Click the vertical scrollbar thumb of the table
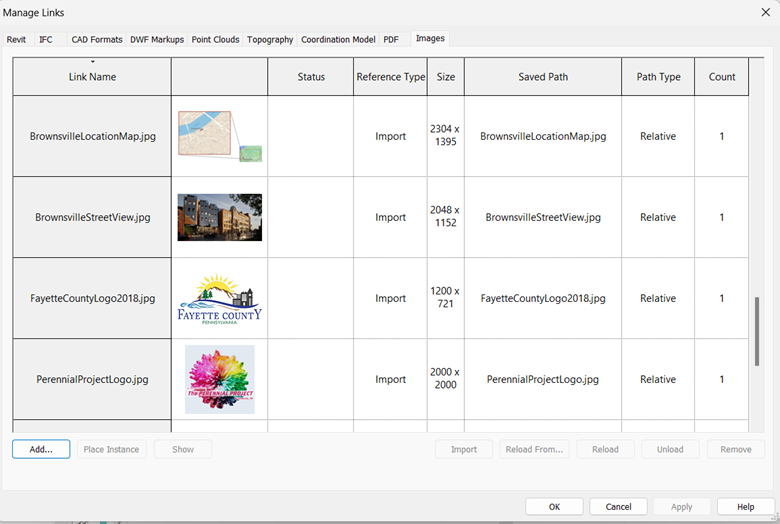This screenshot has height=524, width=780. (x=757, y=331)
